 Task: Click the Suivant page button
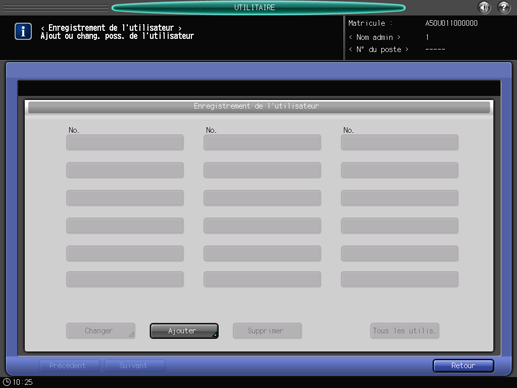pyautogui.click(x=135, y=366)
